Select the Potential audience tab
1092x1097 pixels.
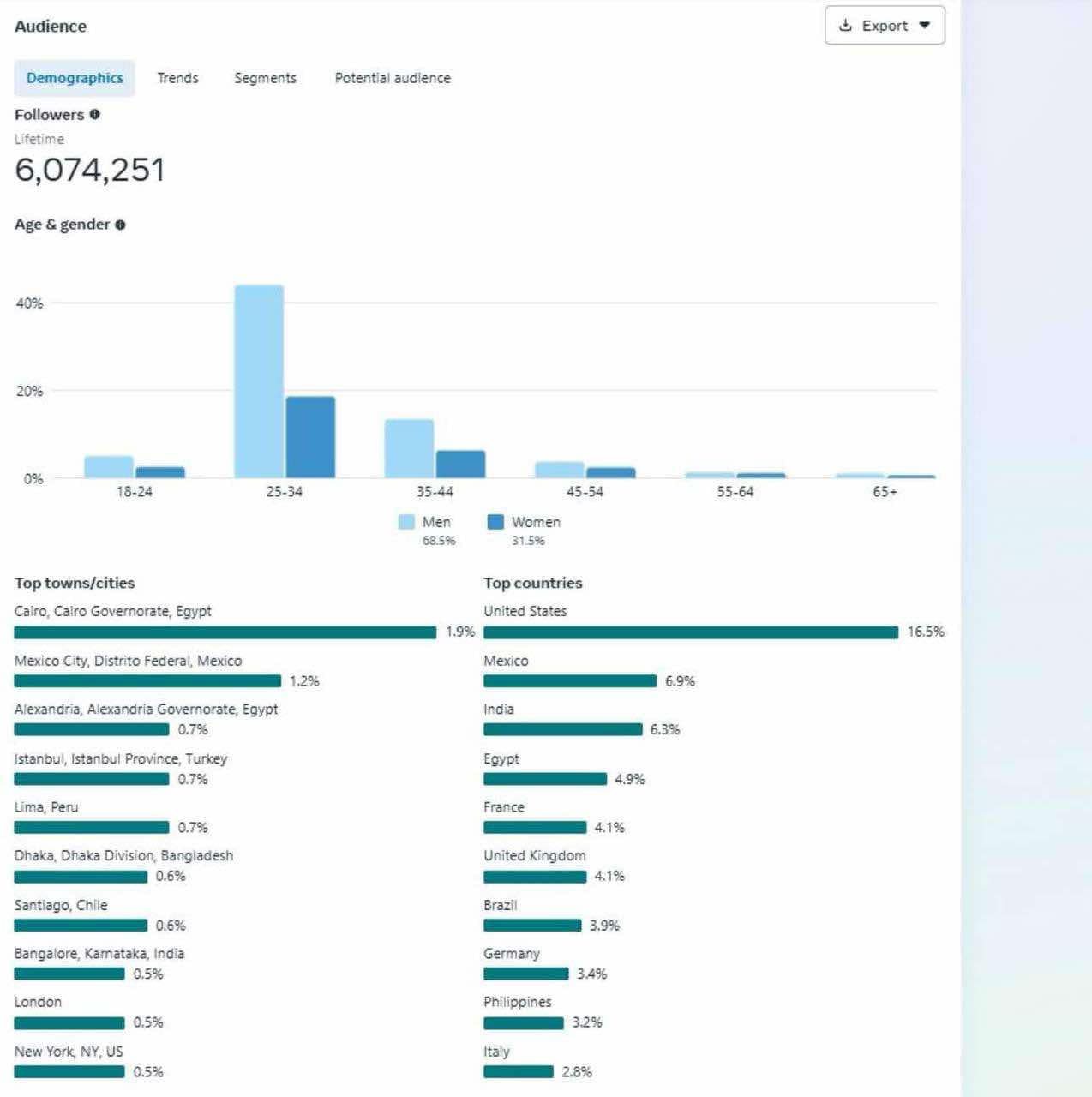point(393,78)
